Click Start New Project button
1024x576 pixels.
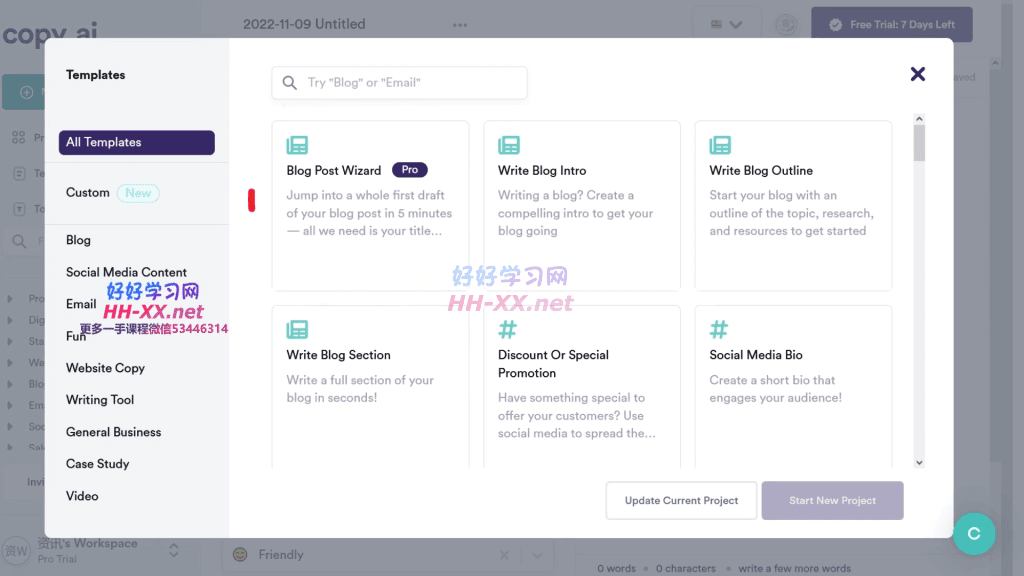coord(833,501)
